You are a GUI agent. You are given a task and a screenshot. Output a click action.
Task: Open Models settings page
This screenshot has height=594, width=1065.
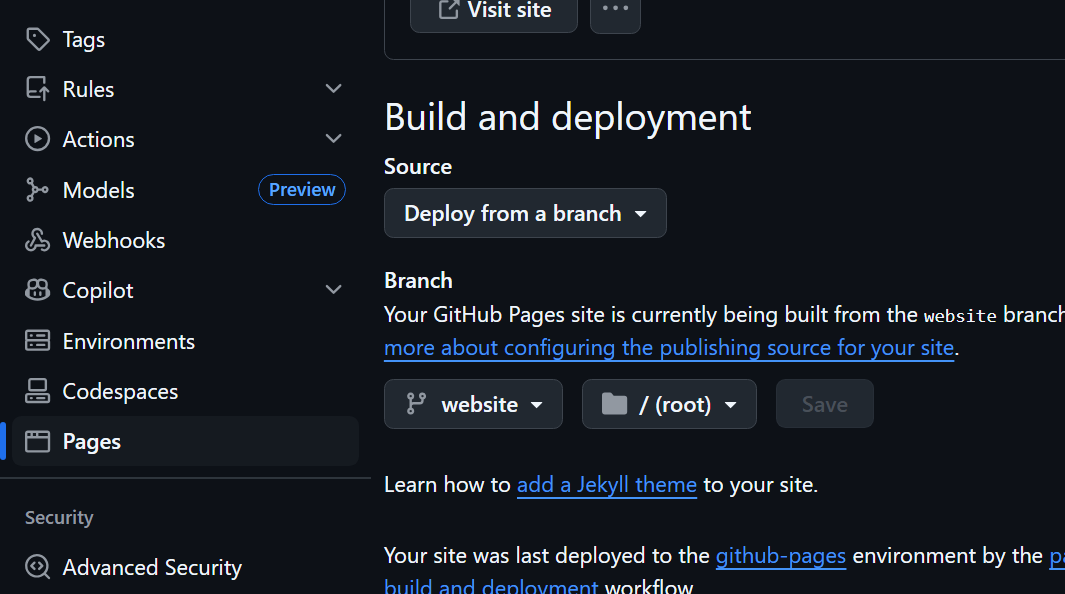[185, 190]
